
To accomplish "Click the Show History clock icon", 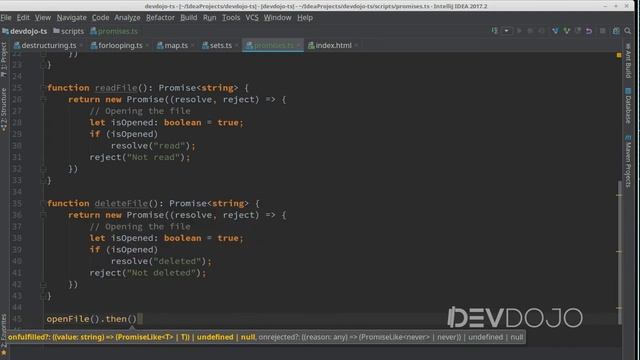I will point(578,31).
